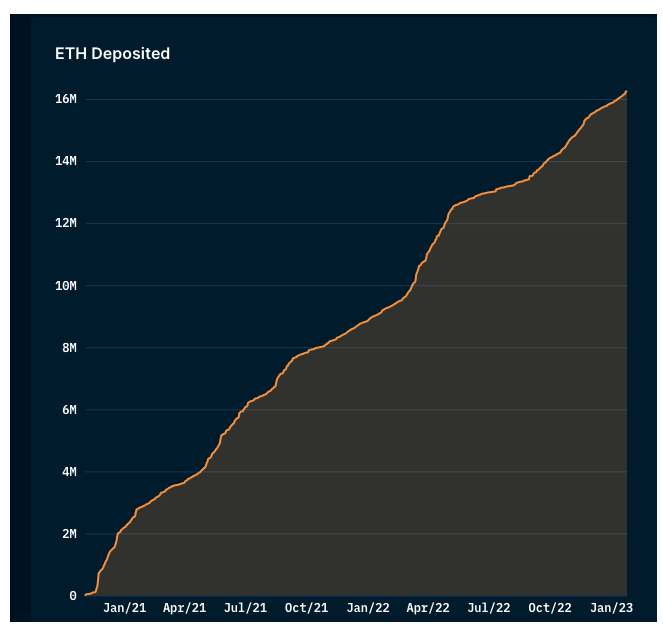The width and height of the screenshot is (663, 627).
Task: Click the Jul/22 x-axis label
Action: point(489,608)
